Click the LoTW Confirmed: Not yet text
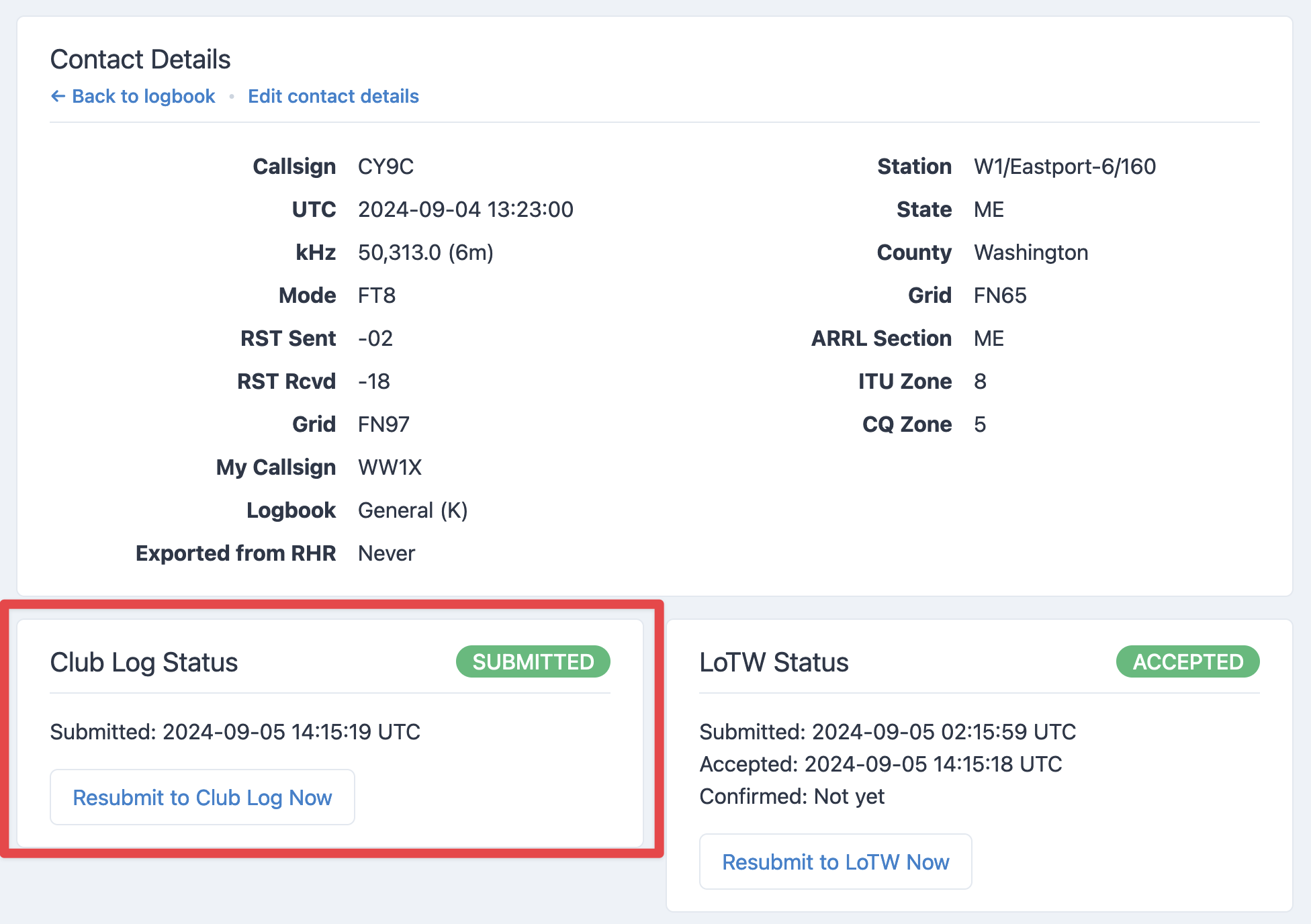 click(x=792, y=796)
